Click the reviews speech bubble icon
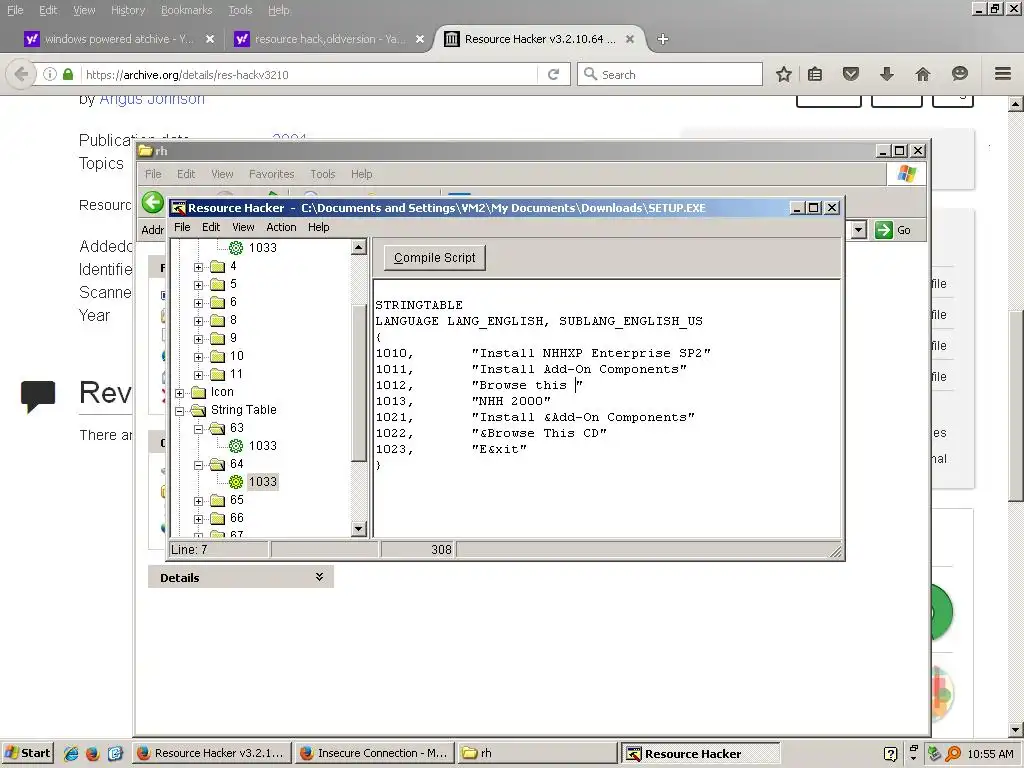This screenshot has height=768, width=1024. (x=38, y=396)
